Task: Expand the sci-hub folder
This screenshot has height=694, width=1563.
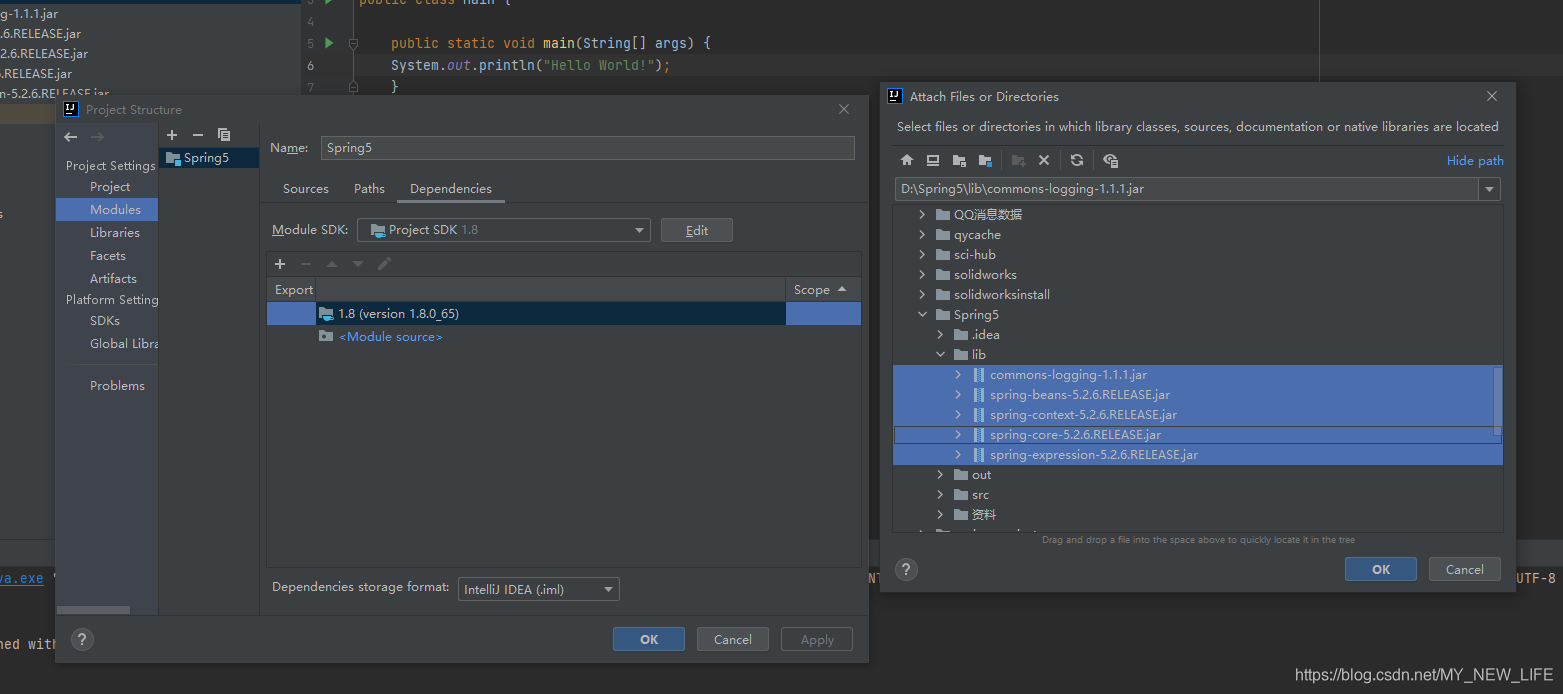Action: click(x=922, y=255)
